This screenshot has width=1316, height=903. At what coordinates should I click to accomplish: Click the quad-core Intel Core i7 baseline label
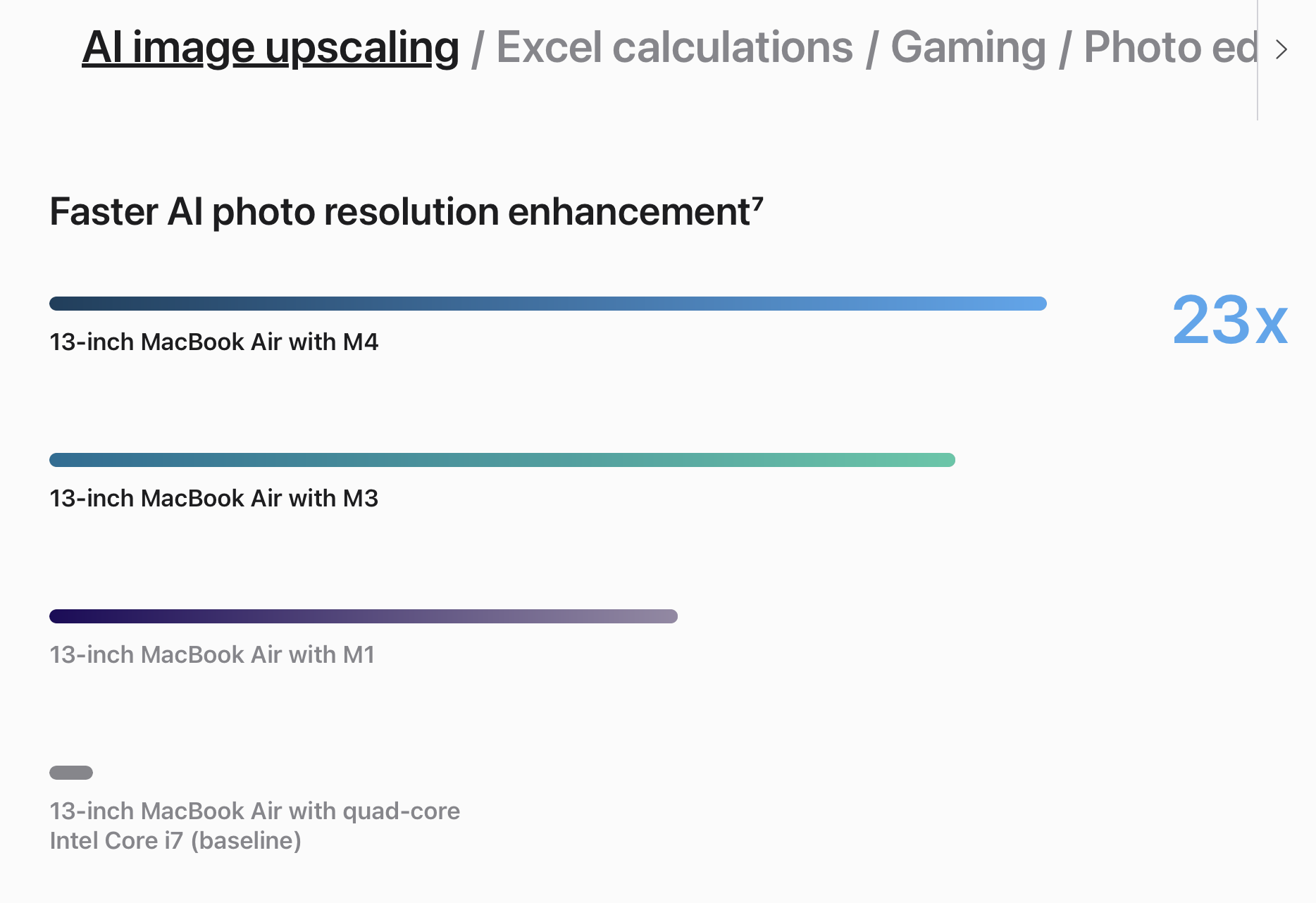(x=254, y=826)
